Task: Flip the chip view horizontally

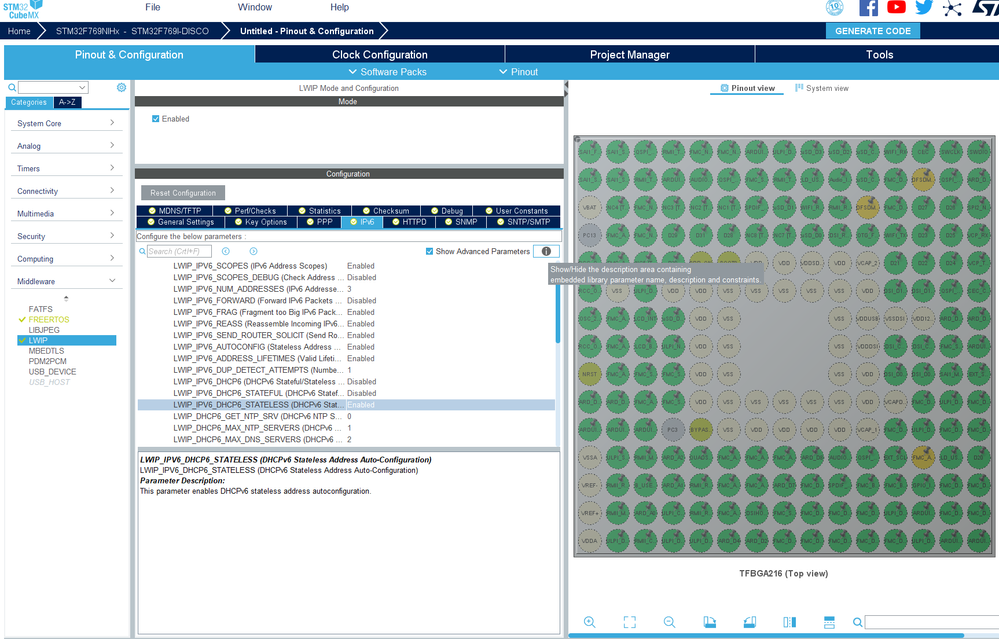Action: coord(789,622)
